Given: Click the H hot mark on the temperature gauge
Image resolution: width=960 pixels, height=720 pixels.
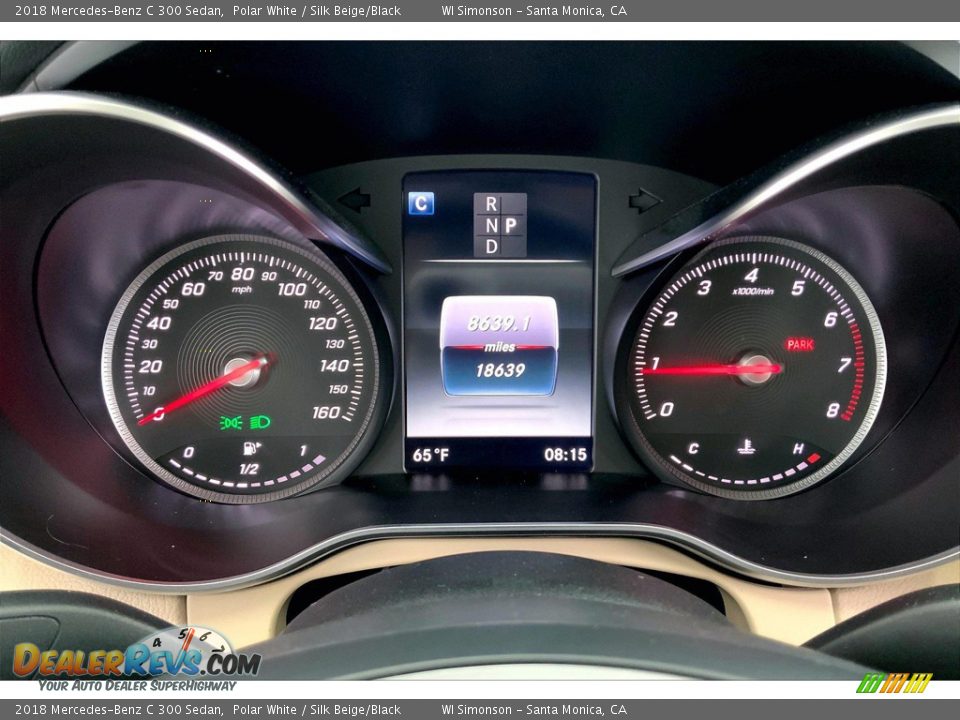Looking at the screenshot, I should (x=798, y=449).
